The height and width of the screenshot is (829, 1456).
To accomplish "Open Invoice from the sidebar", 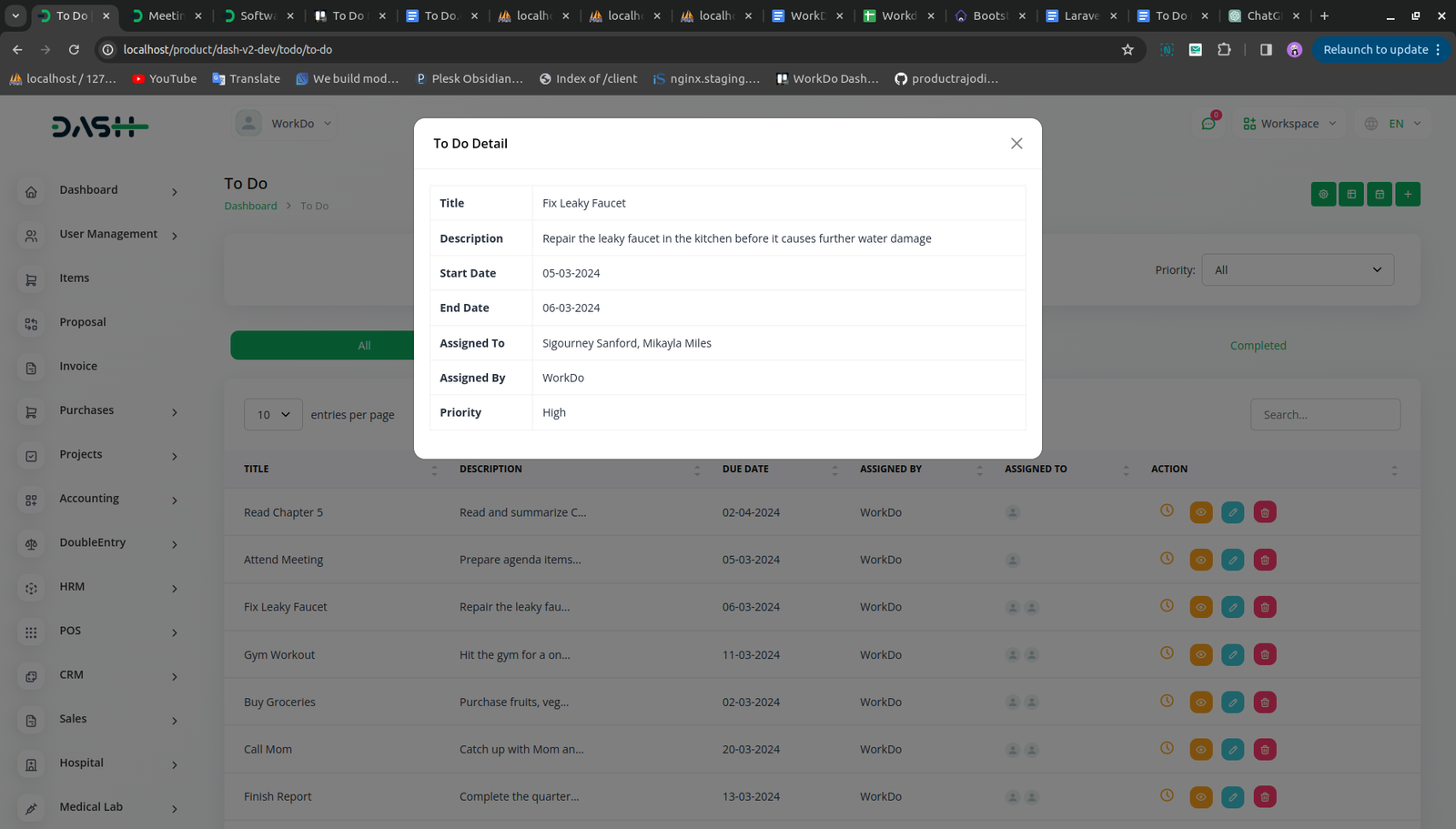I will point(78,367).
